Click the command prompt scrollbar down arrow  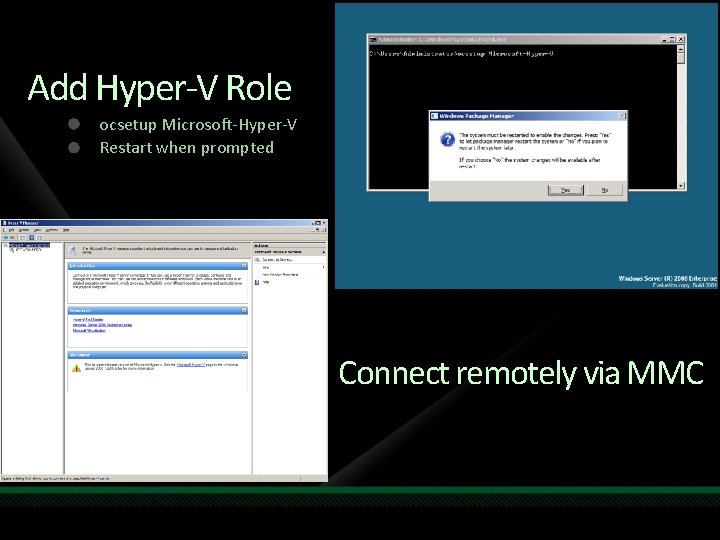click(x=681, y=186)
